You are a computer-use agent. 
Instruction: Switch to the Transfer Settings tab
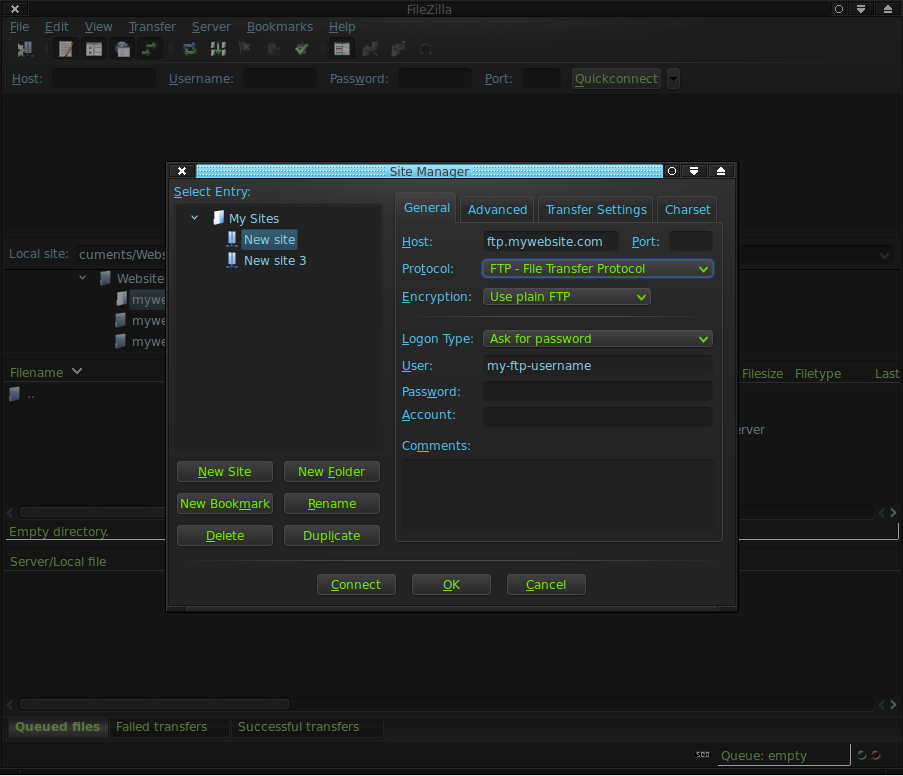pos(596,210)
